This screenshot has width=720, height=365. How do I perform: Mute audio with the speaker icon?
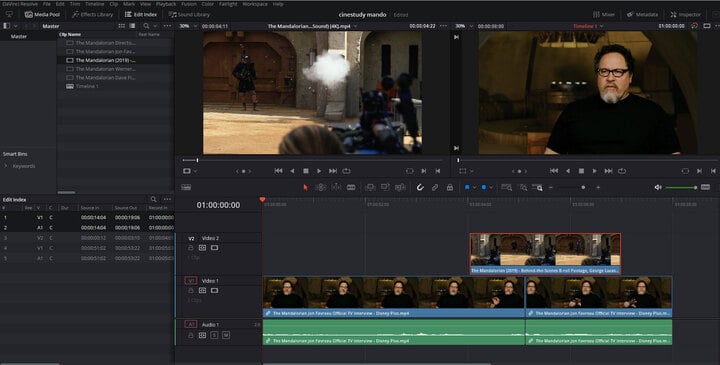[x=658, y=187]
